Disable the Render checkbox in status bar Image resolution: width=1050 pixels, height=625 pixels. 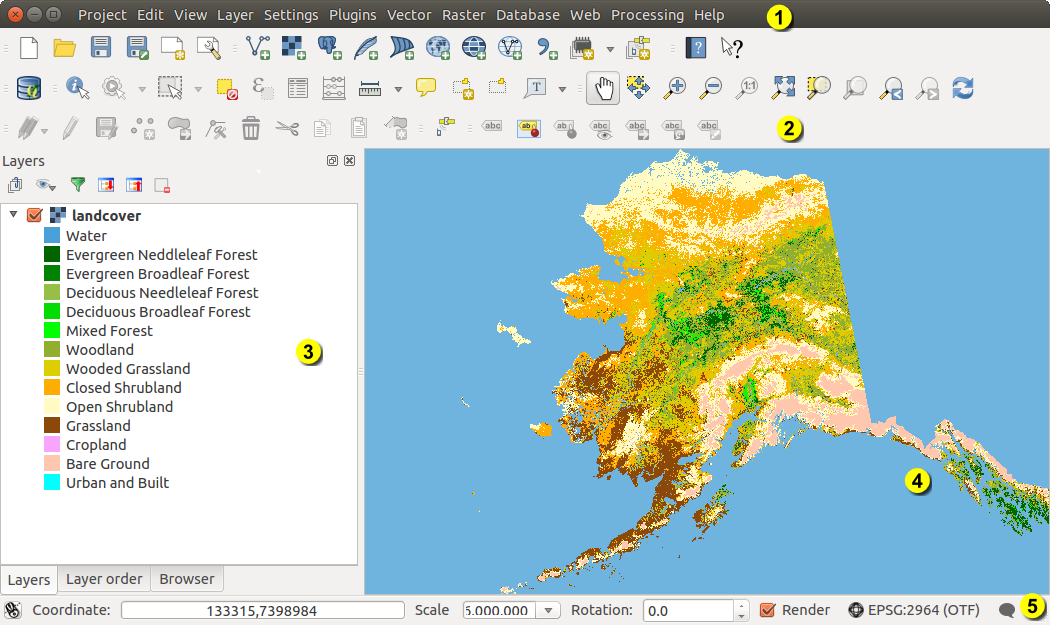pos(768,610)
